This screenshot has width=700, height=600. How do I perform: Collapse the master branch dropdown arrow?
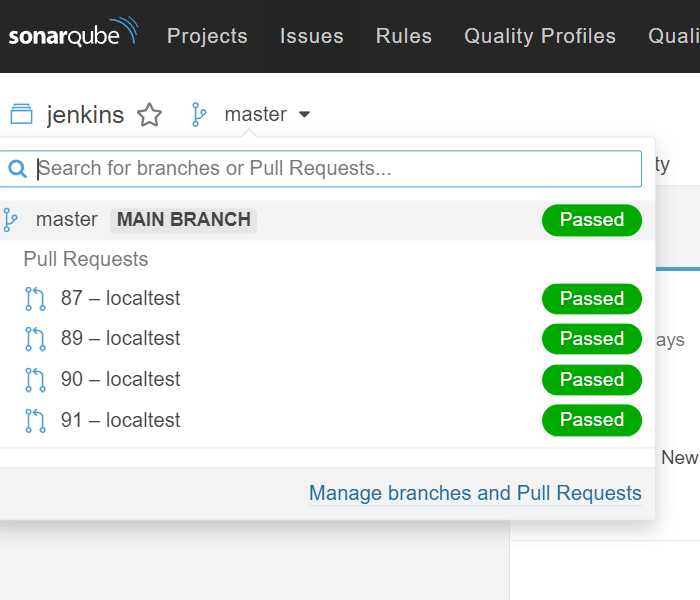[304, 115]
